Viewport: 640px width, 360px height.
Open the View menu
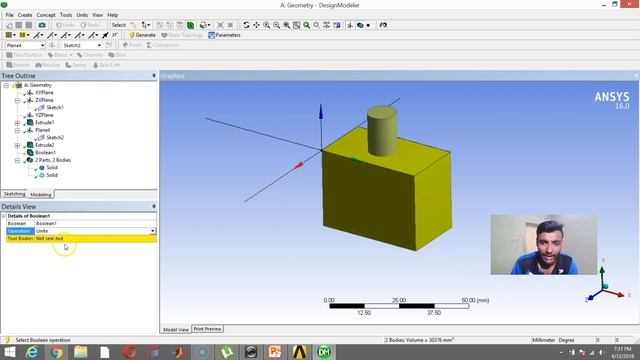coord(98,15)
